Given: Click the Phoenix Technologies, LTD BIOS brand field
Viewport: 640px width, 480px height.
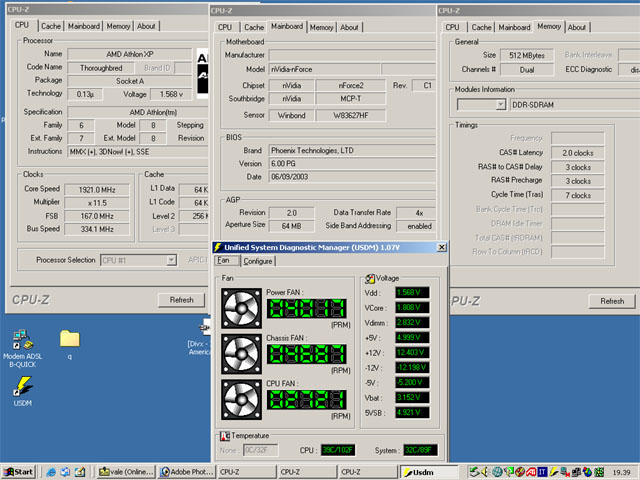Looking at the screenshot, I should [352, 151].
